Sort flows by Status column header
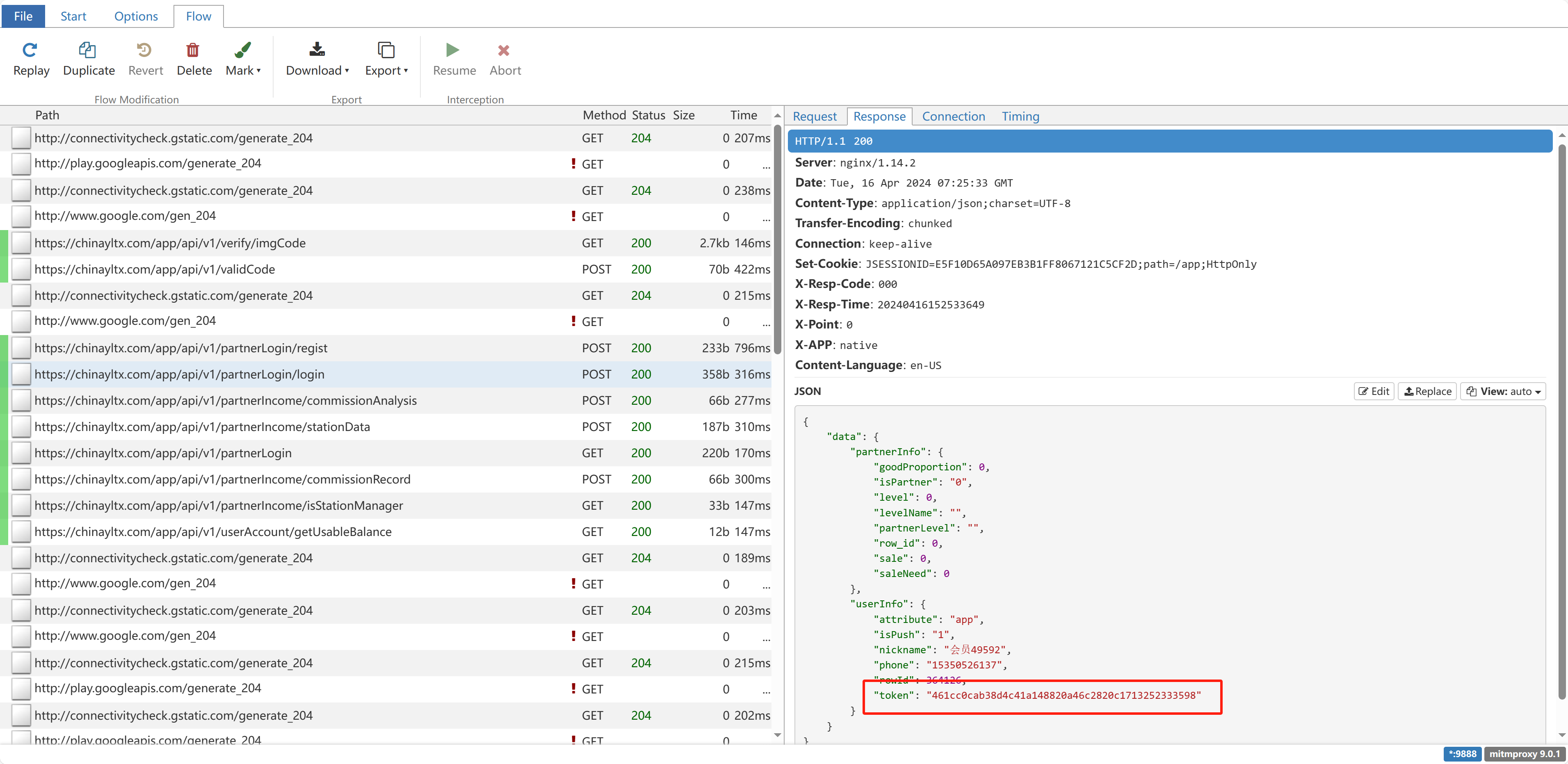Image resolution: width=1568 pixels, height=764 pixels. pos(648,115)
